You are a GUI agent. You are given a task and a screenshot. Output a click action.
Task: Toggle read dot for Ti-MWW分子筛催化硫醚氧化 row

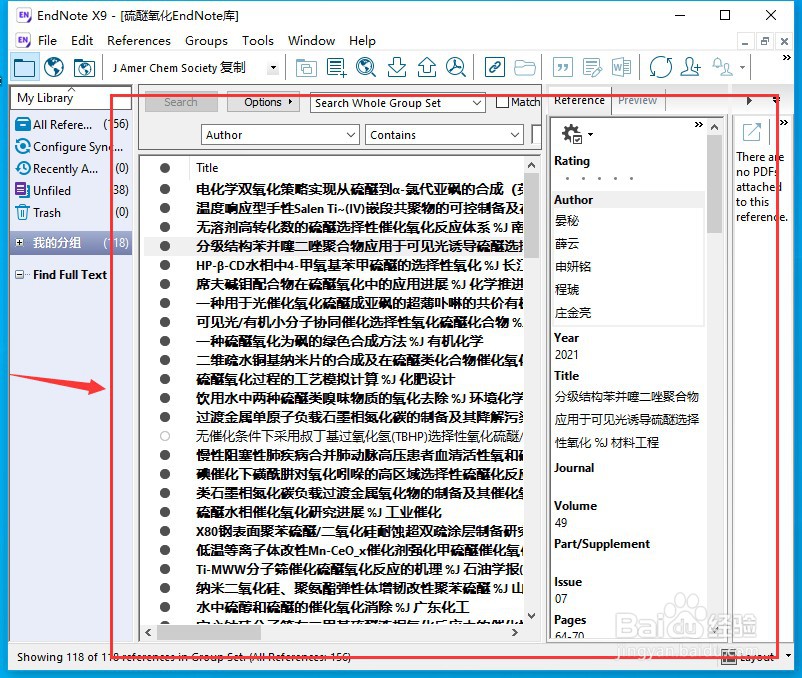[x=165, y=569]
